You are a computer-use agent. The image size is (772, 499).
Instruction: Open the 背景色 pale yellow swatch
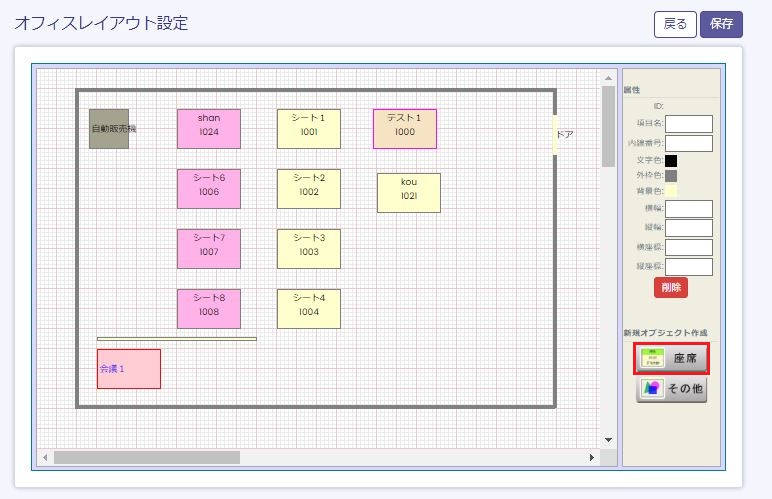671,190
